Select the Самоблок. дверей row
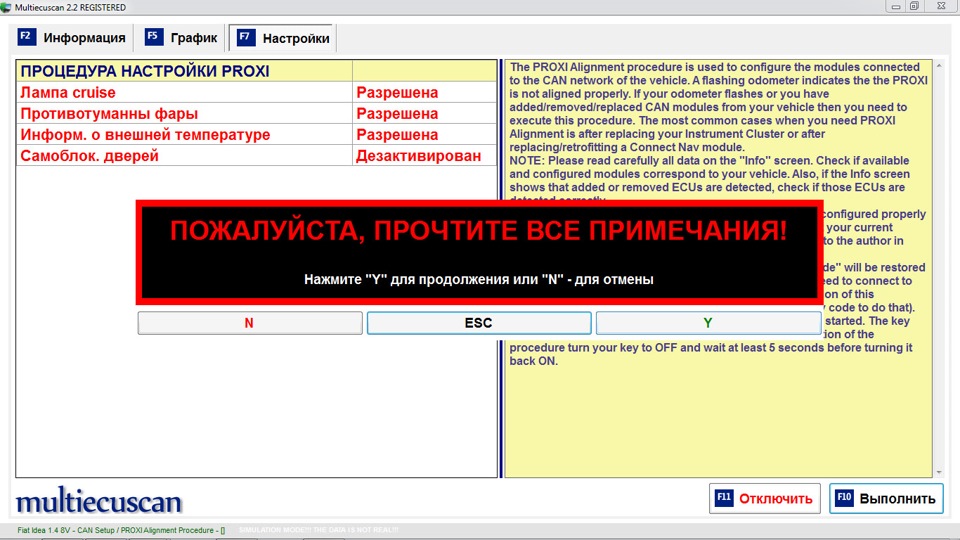Screen dimensions: 960x540 tap(256, 156)
